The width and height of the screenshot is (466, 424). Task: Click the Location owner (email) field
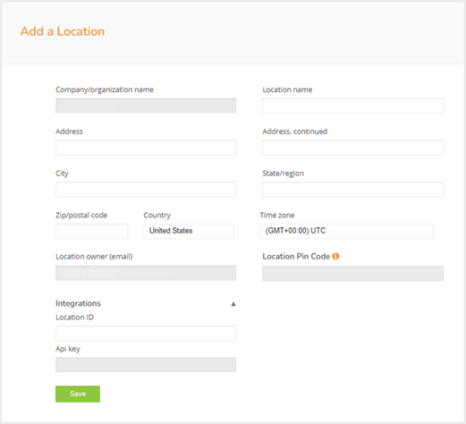point(146,273)
